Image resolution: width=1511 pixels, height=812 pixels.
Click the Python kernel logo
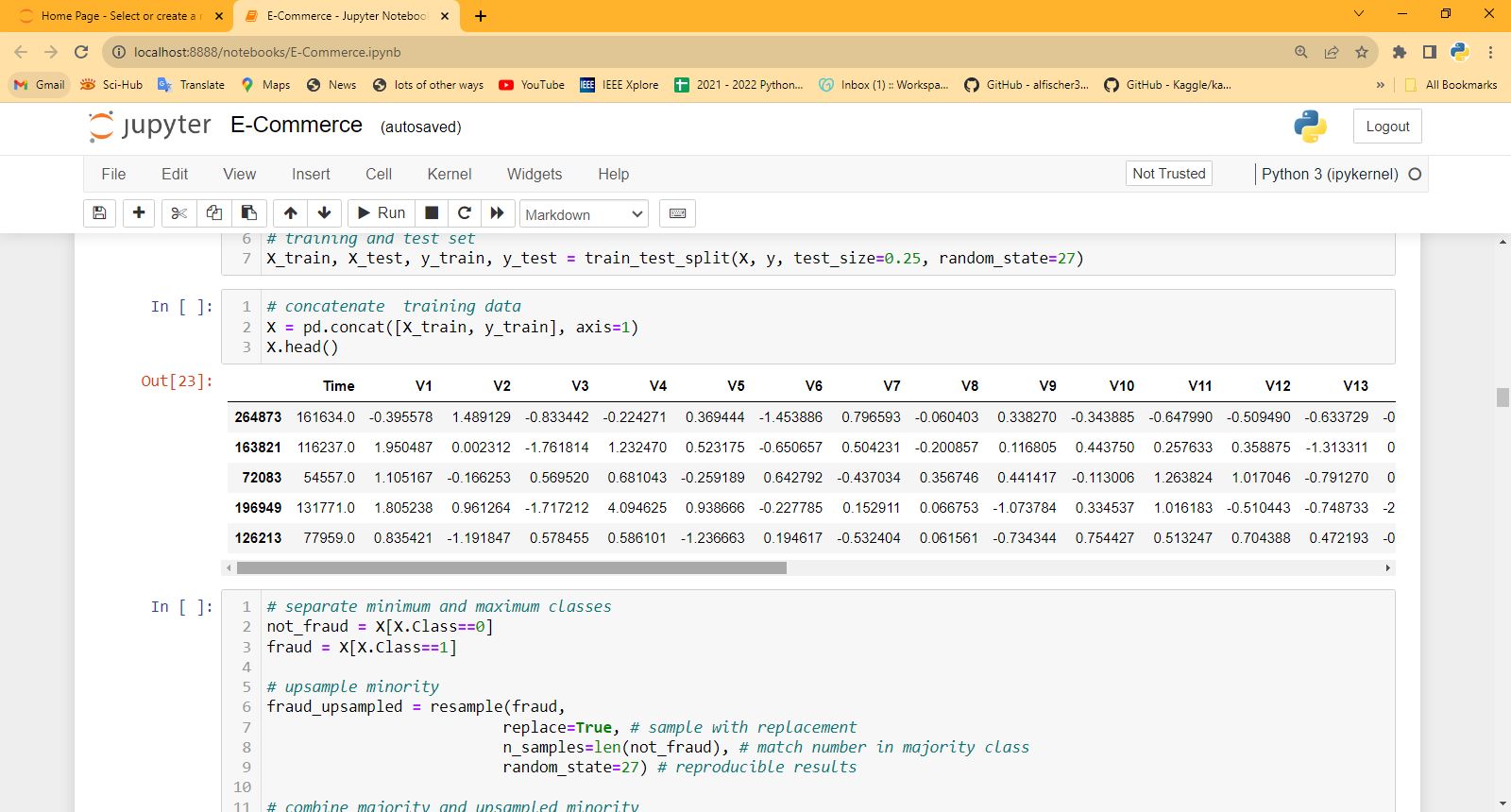[1310, 127]
